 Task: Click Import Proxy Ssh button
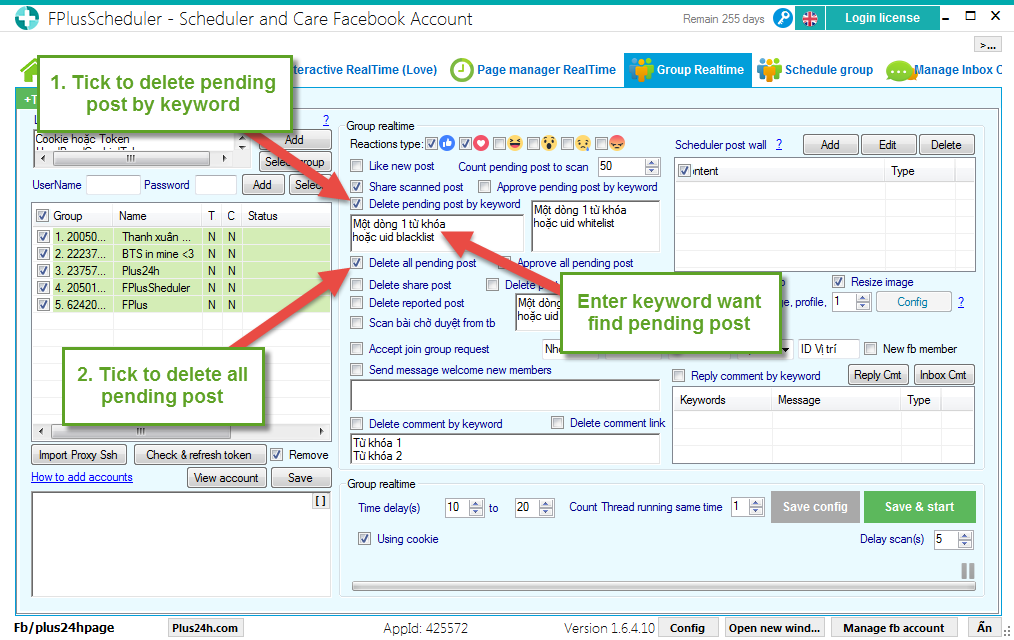pos(78,454)
